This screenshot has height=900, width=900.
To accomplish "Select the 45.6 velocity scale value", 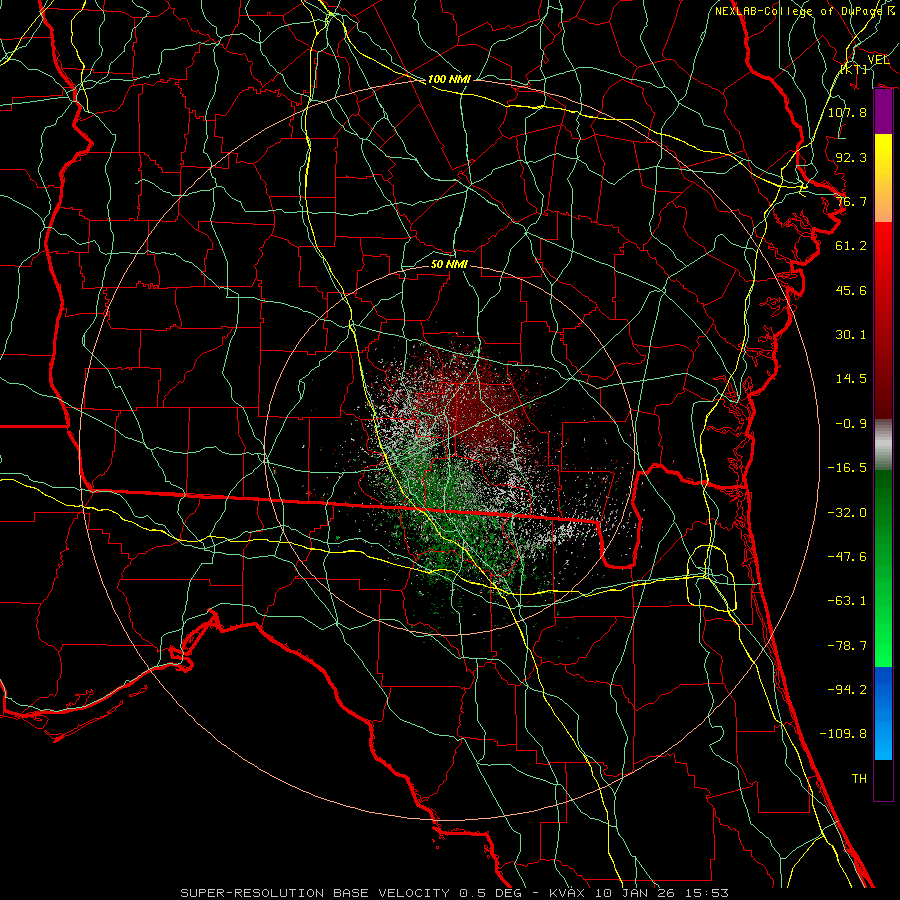I will [x=851, y=290].
